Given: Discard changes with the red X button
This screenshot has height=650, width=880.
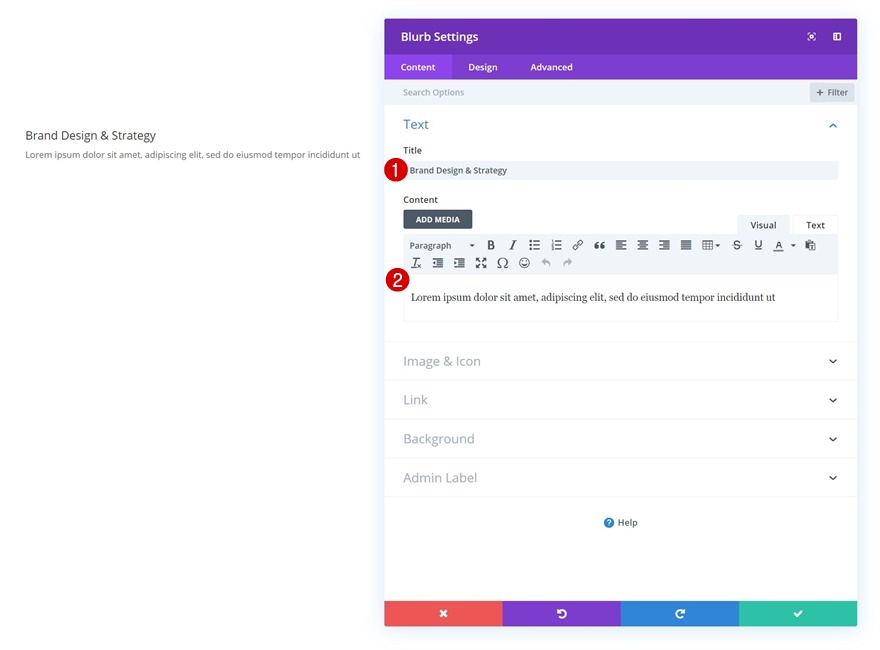Looking at the screenshot, I should click(x=443, y=614).
